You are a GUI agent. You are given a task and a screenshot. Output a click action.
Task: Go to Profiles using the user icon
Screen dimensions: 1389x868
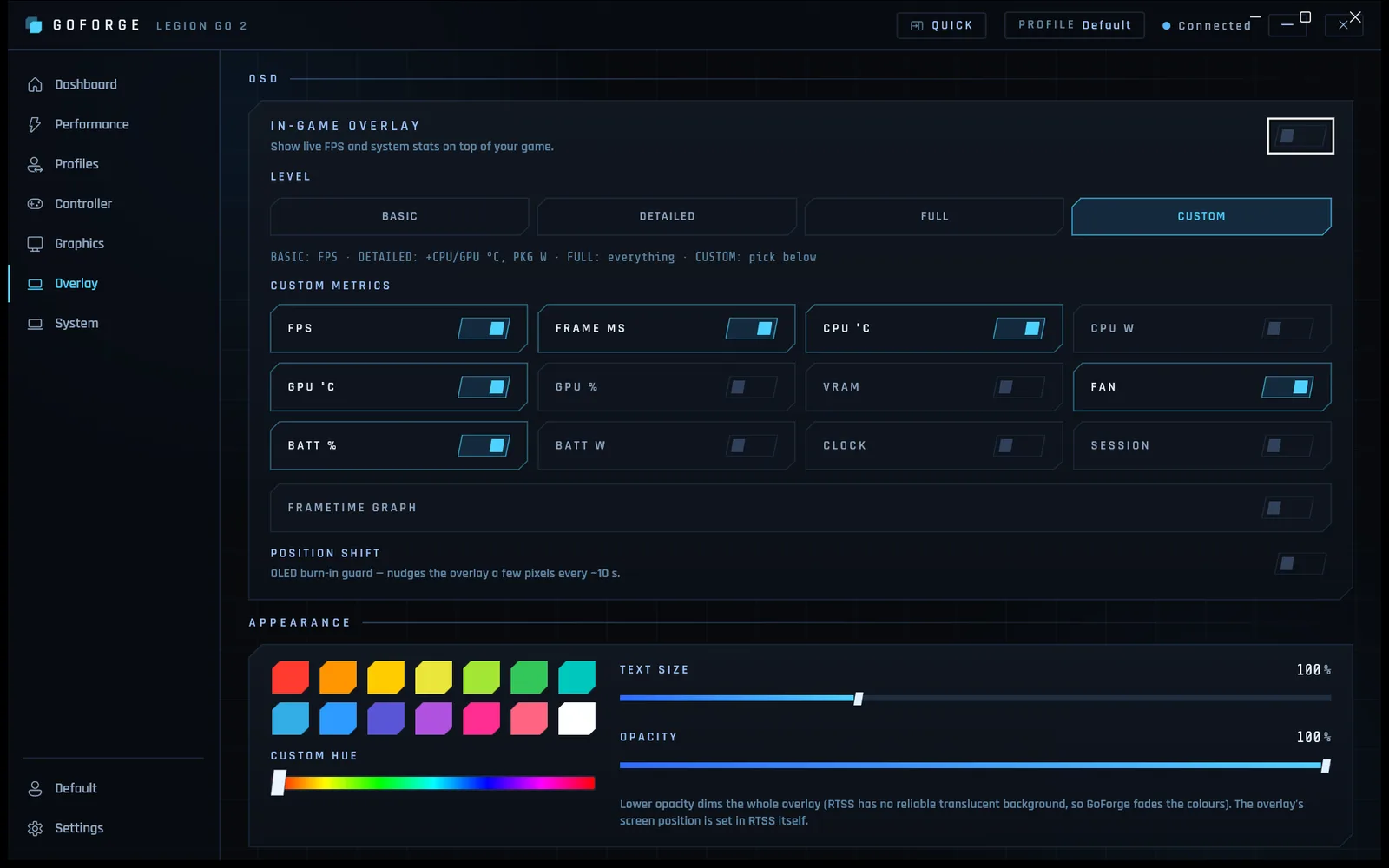(x=35, y=164)
